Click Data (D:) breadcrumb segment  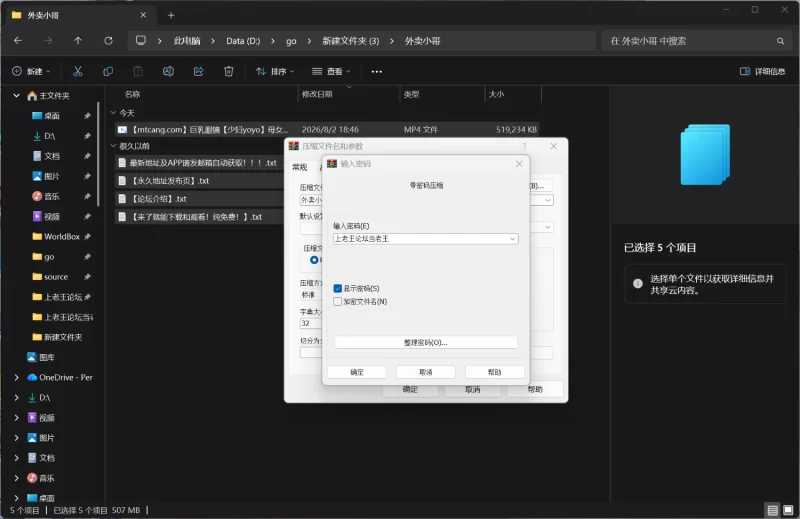click(x=243, y=41)
